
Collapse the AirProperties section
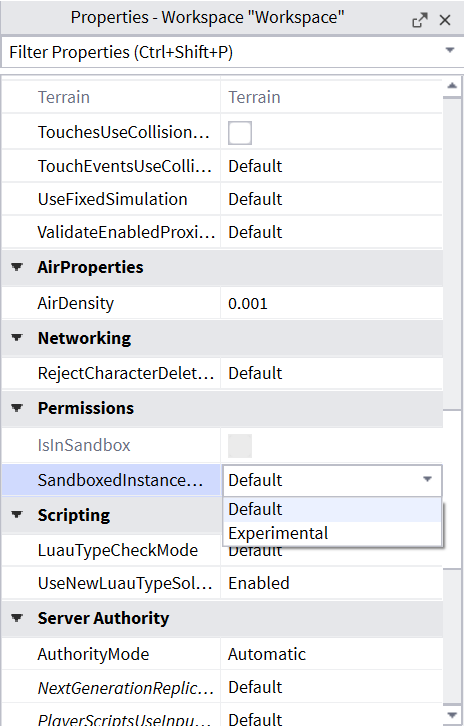17,267
